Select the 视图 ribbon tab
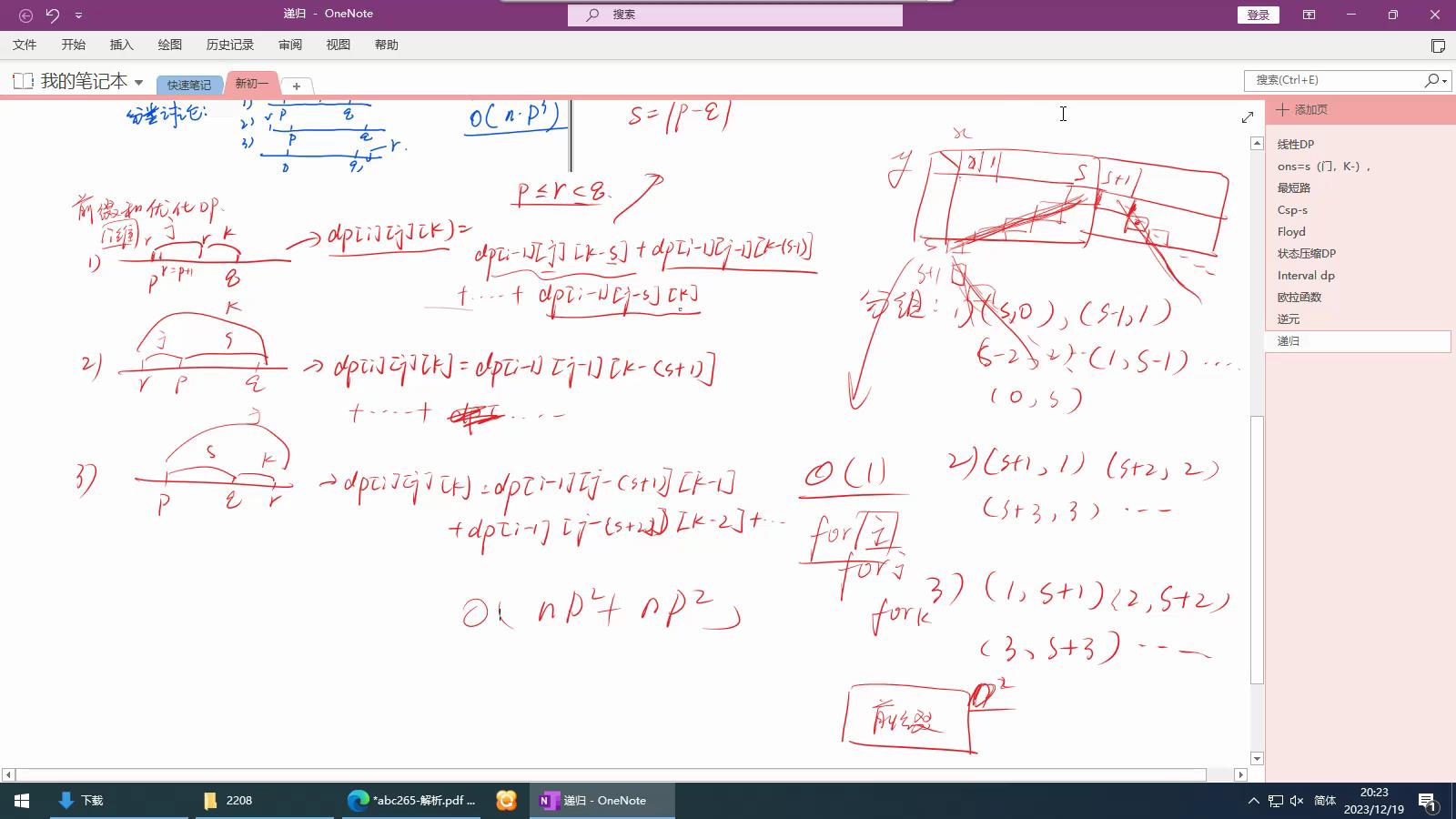Screen dimensions: 1456x819 click(339, 45)
